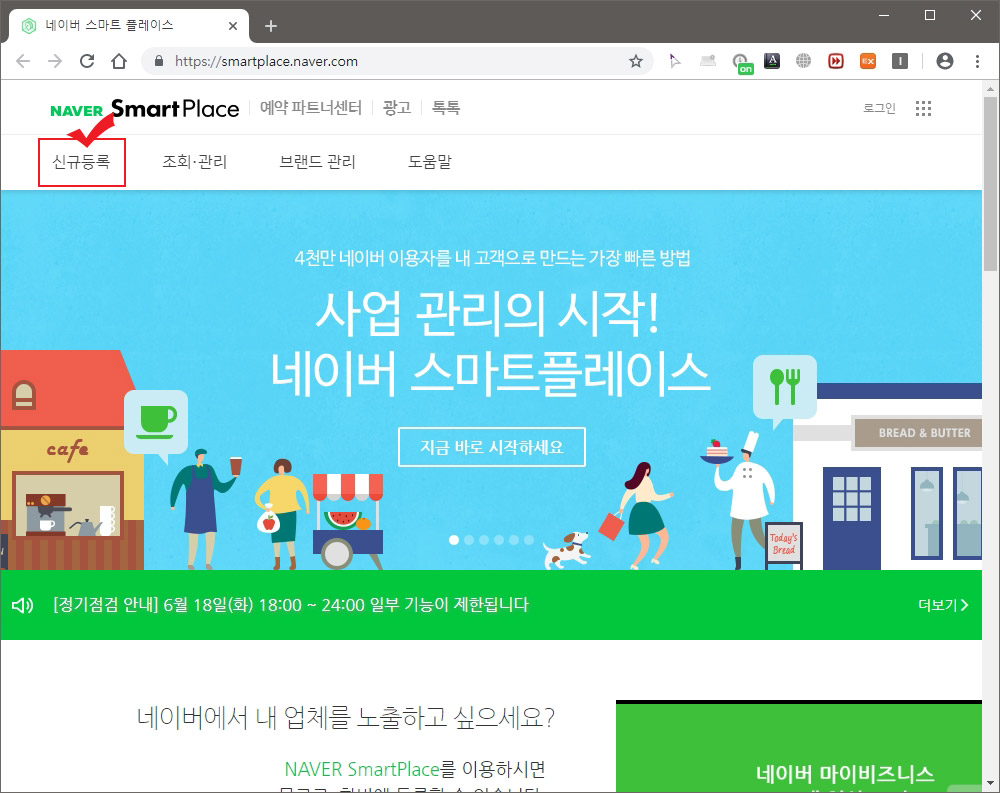Click the page vertical scrollbar thumb
1000x793 pixels.
point(990,184)
